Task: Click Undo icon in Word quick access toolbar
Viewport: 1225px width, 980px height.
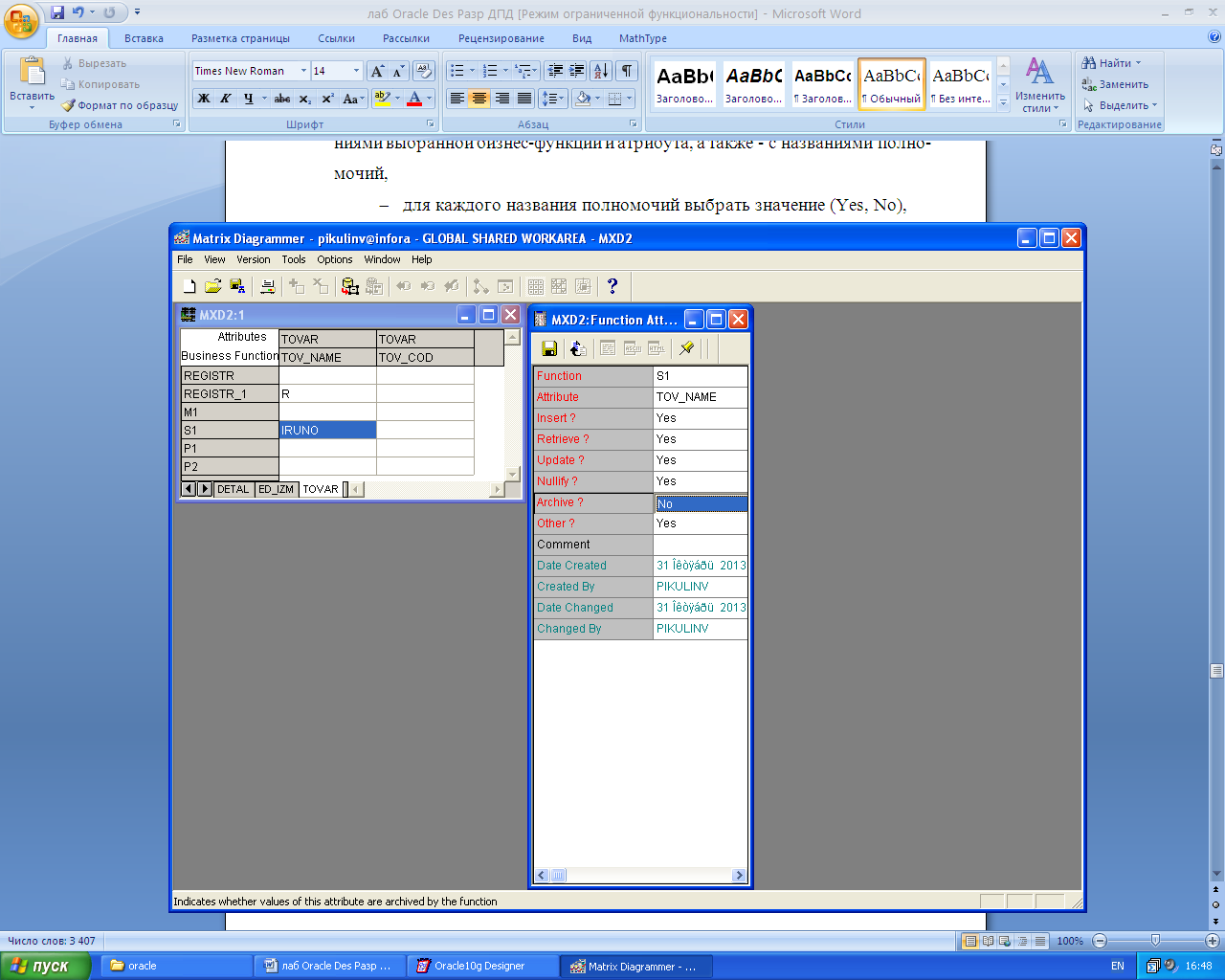Action: click(x=78, y=13)
